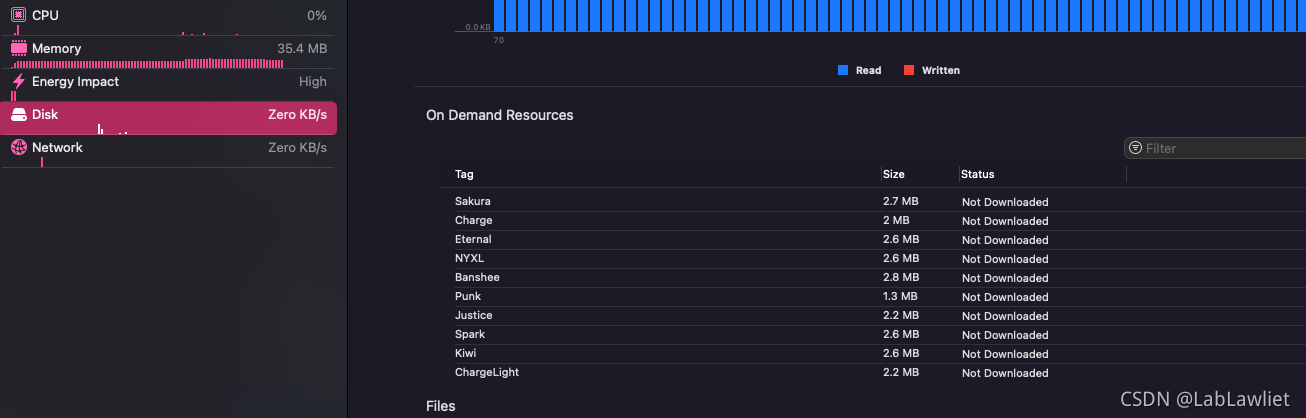Click the Energy Impact High value
The height and width of the screenshot is (418, 1306).
click(x=313, y=82)
